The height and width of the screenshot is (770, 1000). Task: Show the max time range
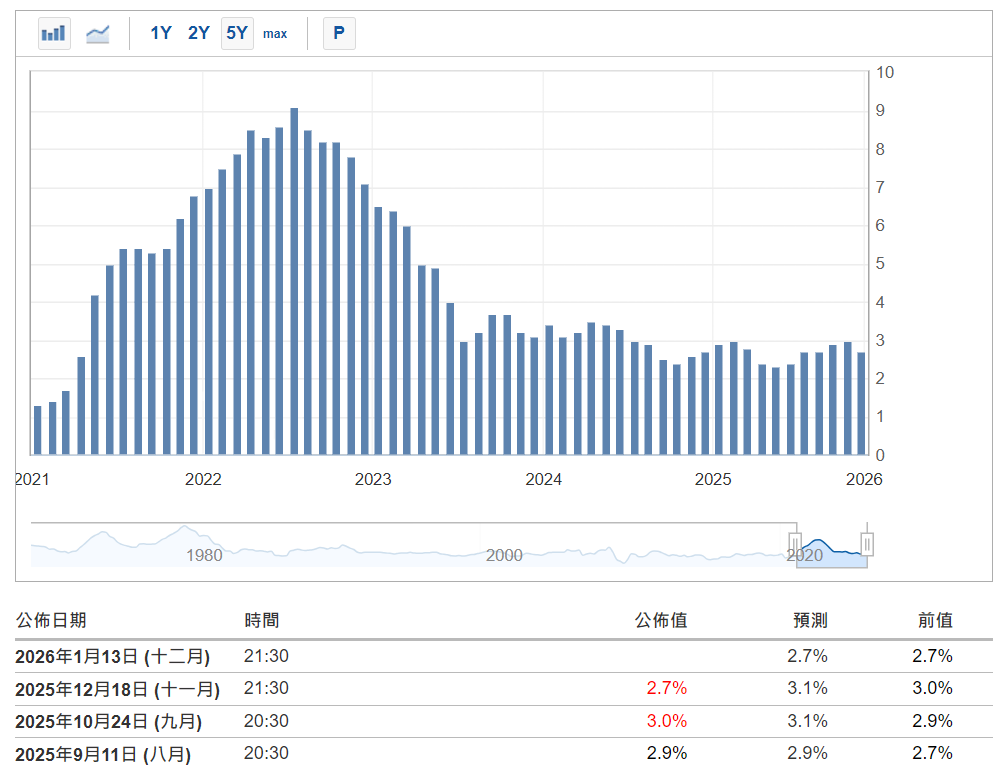275,34
